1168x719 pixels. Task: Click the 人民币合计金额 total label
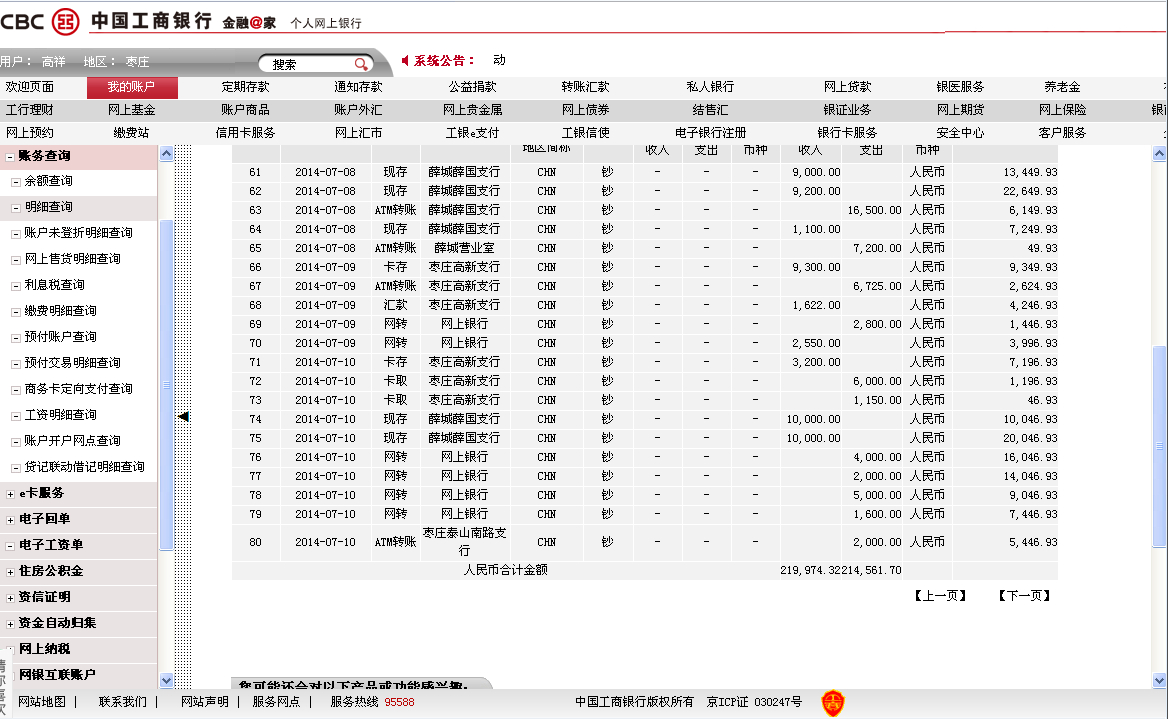(x=506, y=570)
